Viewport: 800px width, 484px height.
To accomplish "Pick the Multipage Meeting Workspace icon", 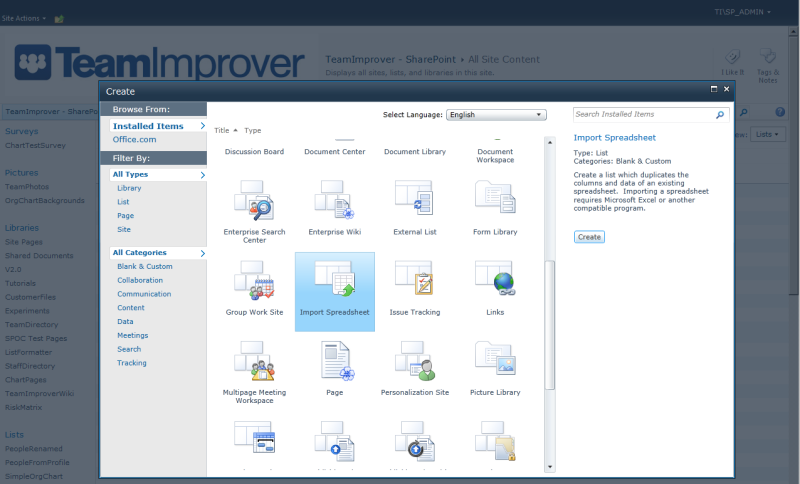I will click(x=254, y=360).
